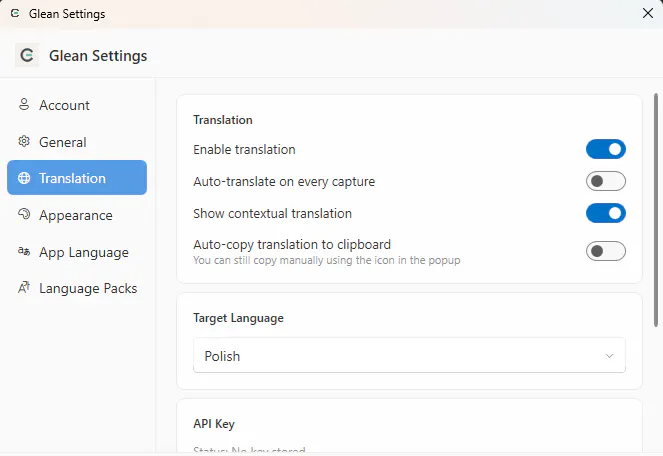The width and height of the screenshot is (663, 456).
Task: Close the Glean Settings window
Action: 648,13
